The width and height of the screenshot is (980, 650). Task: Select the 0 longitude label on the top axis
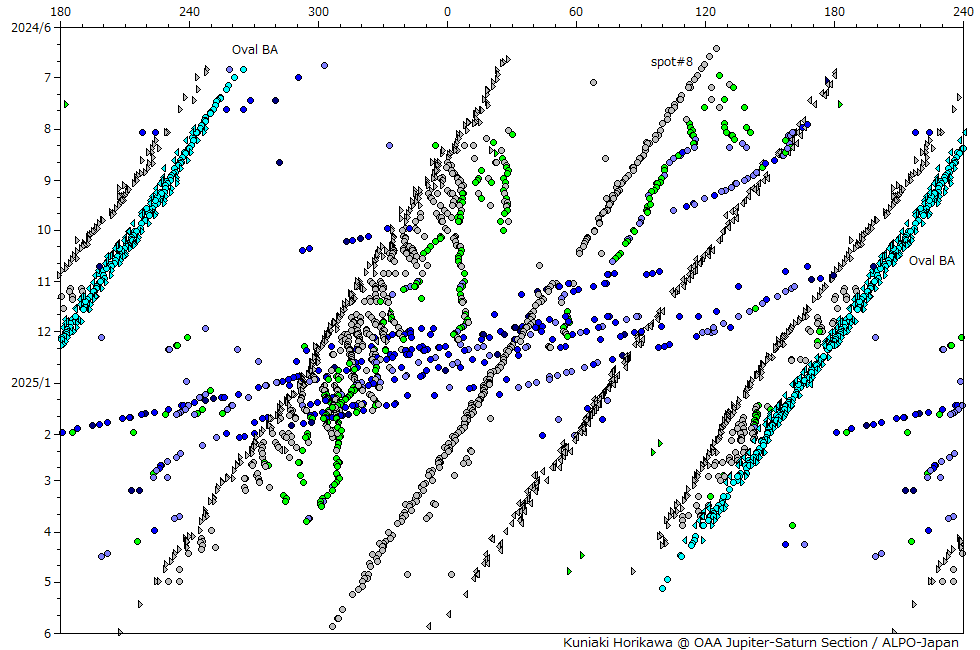click(x=447, y=12)
